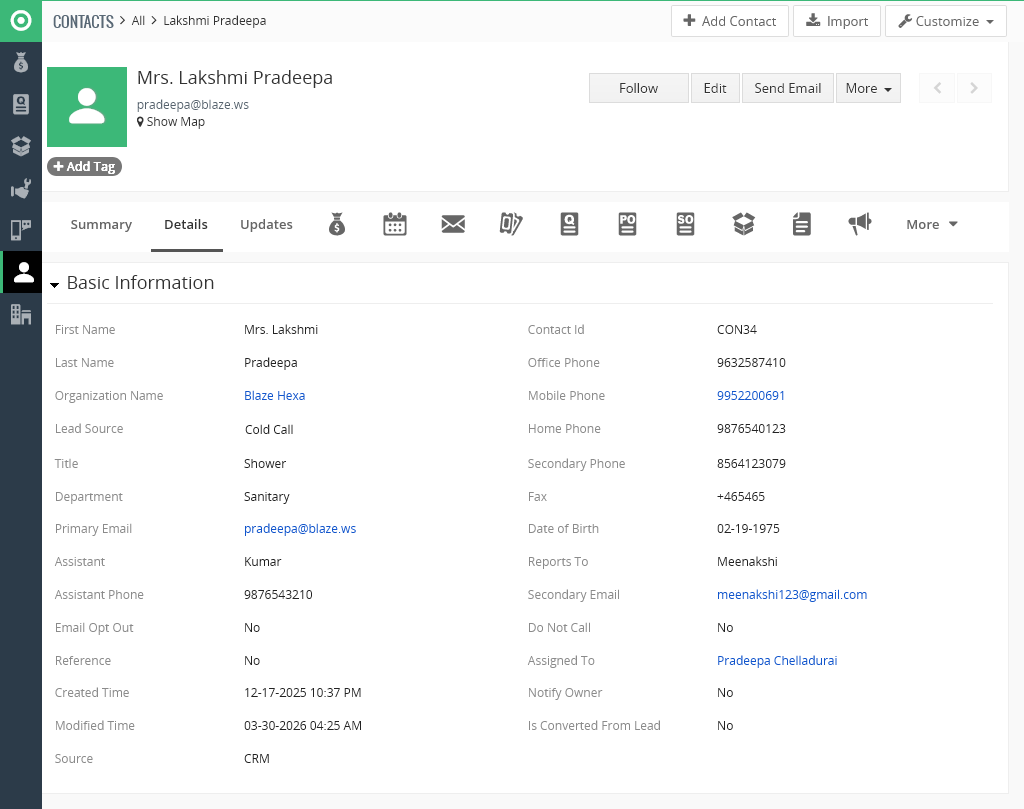Click Title value Shower
The width and height of the screenshot is (1024, 809).
[x=264, y=464]
